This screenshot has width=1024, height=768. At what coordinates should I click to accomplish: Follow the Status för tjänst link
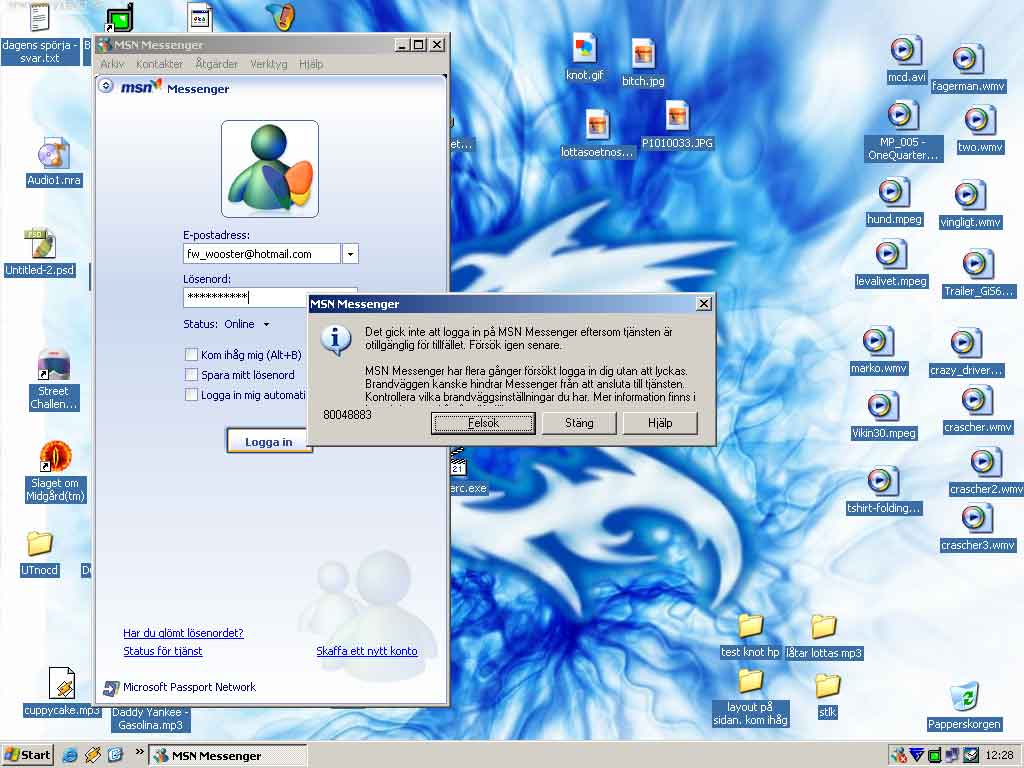tap(163, 651)
